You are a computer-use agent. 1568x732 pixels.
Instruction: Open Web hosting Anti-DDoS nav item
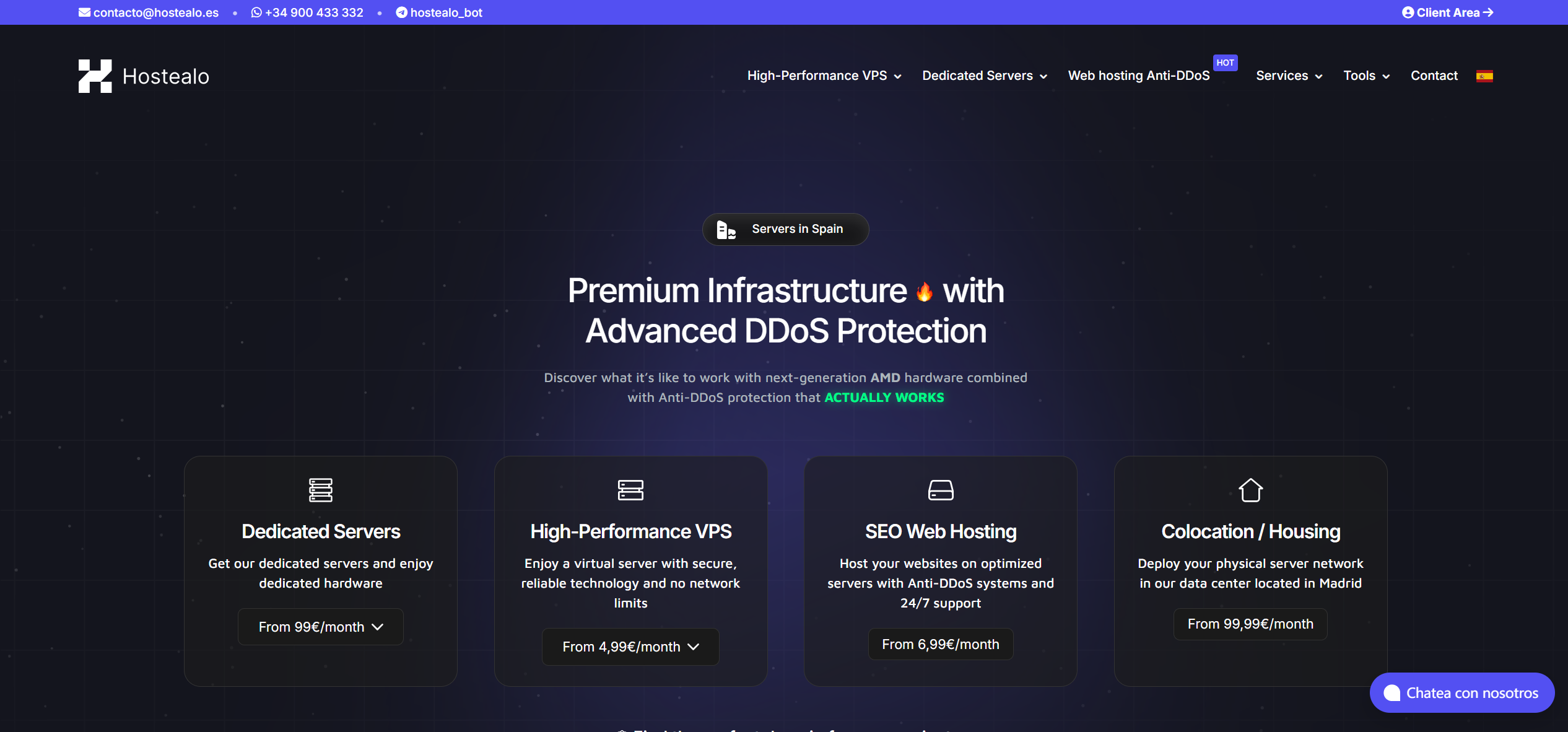click(1139, 76)
